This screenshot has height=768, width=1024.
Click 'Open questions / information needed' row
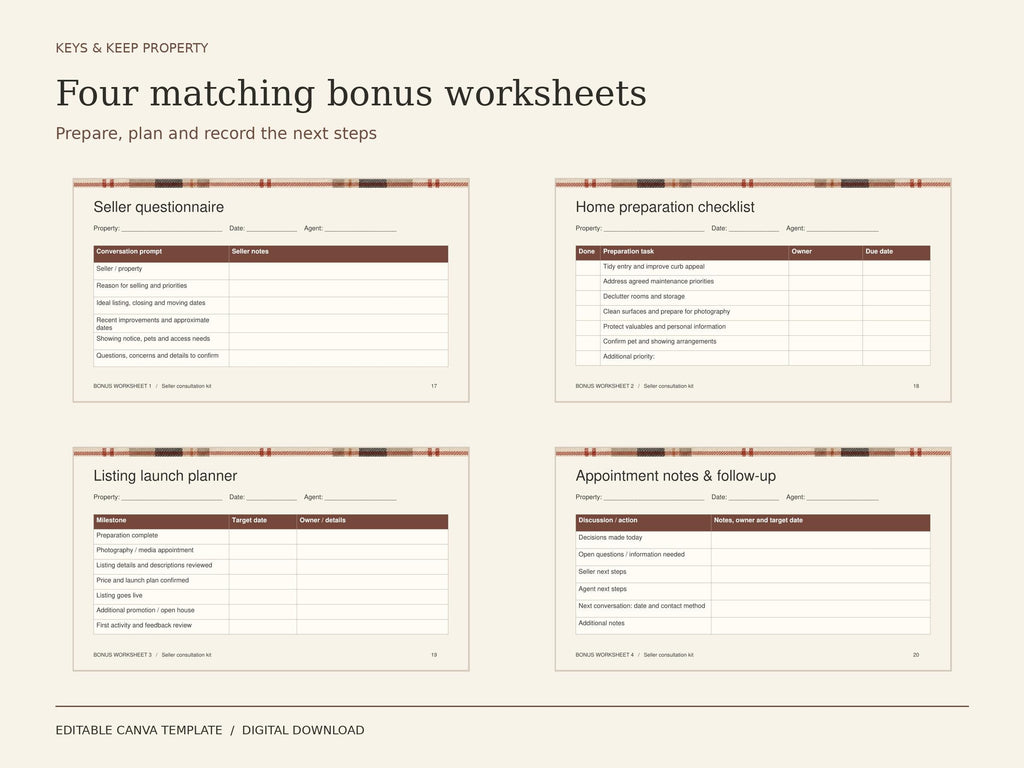click(753, 556)
